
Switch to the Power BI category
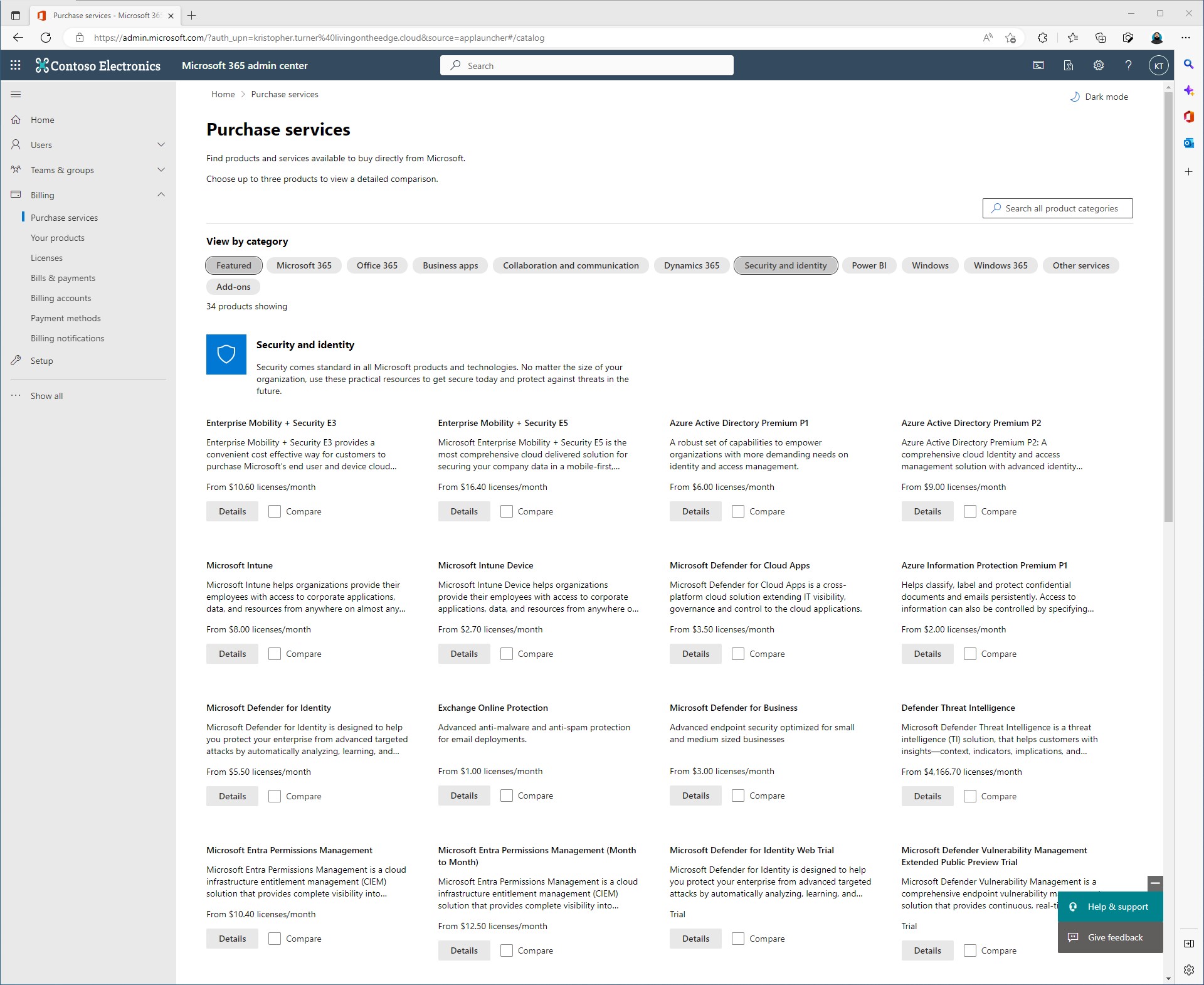(x=869, y=265)
